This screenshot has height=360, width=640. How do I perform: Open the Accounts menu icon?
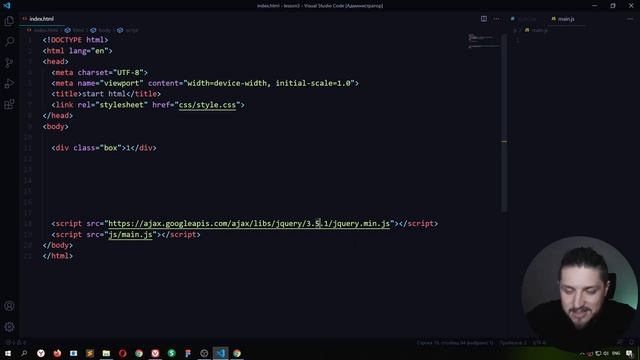[9, 306]
